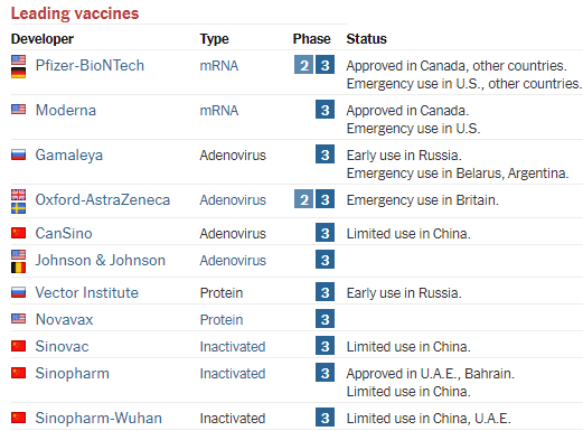
Task: Click the Pfizer-BioNTech phase 2 badge
Action: [303, 65]
